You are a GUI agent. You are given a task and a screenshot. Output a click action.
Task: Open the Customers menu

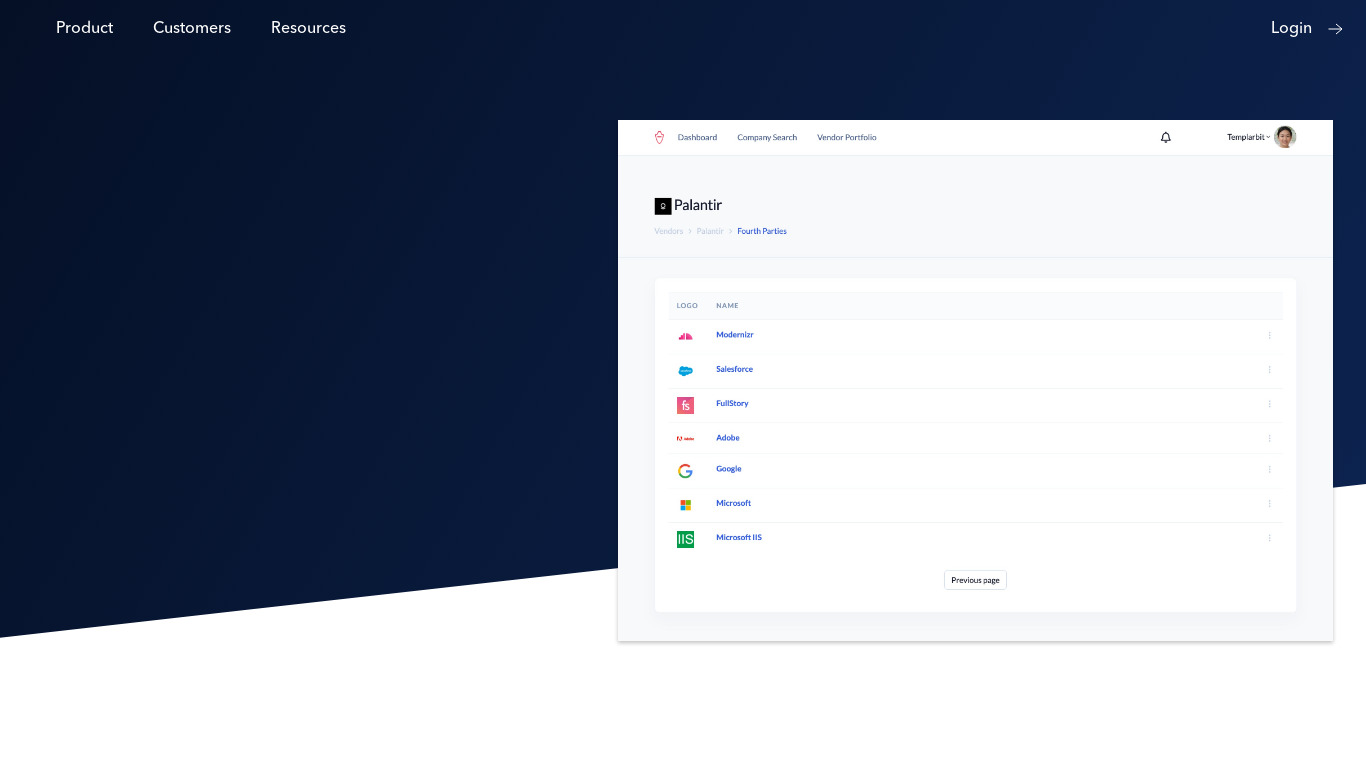[x=192, y=28]
